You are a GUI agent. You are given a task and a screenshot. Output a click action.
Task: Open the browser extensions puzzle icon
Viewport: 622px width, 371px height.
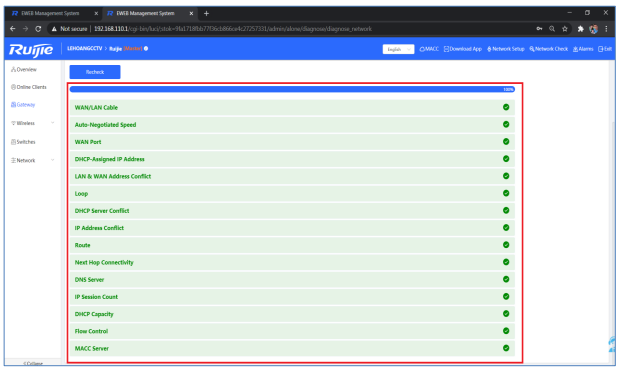580,29
